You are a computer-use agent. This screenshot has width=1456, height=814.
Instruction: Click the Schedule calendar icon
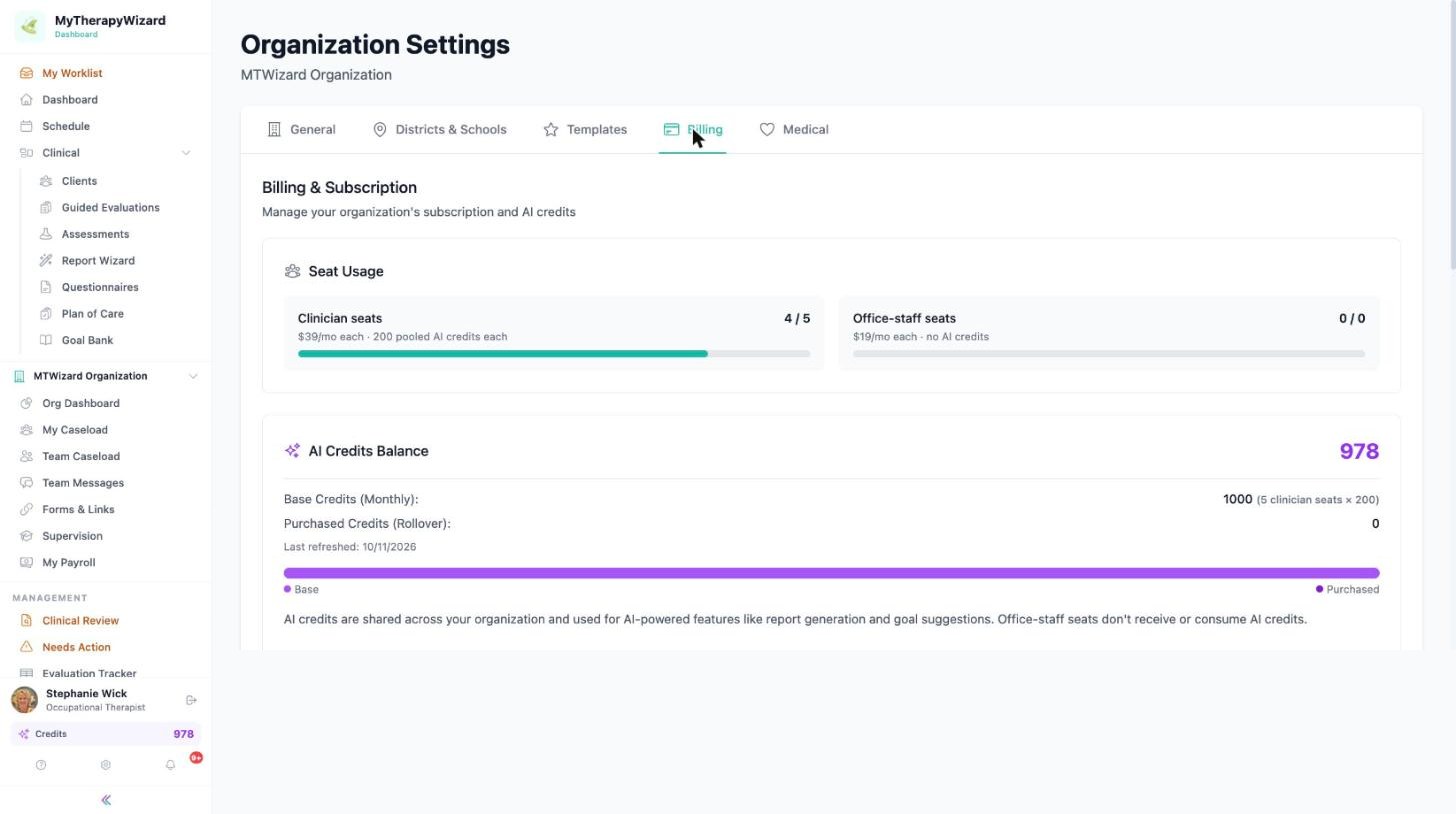tap(26, 126)
